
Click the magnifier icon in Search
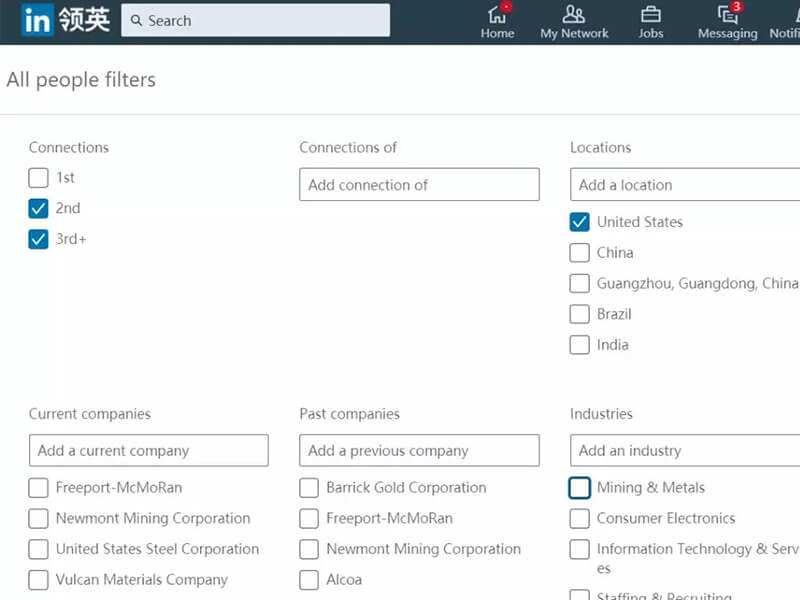[136, 20]
